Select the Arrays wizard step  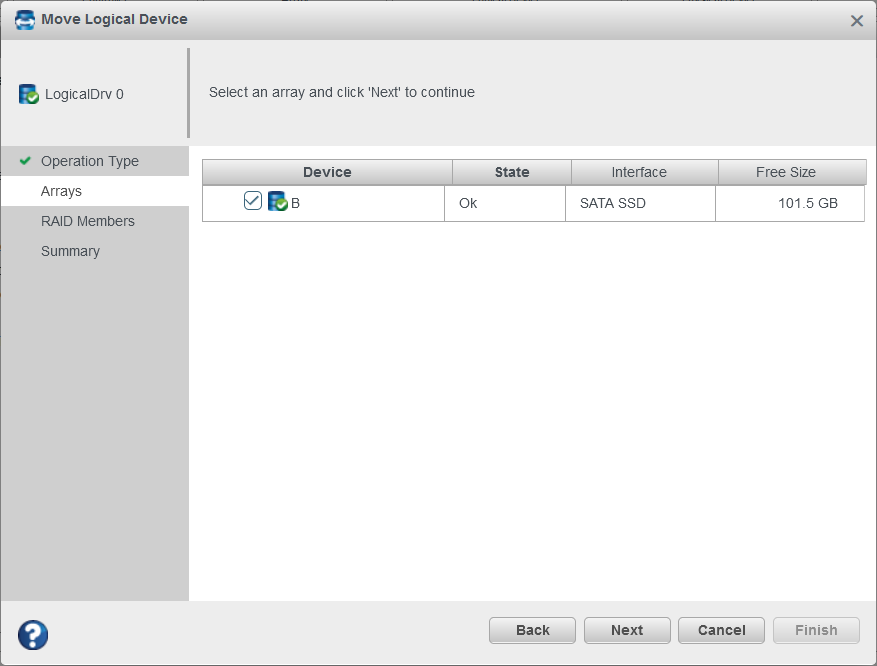pos(63,190)
